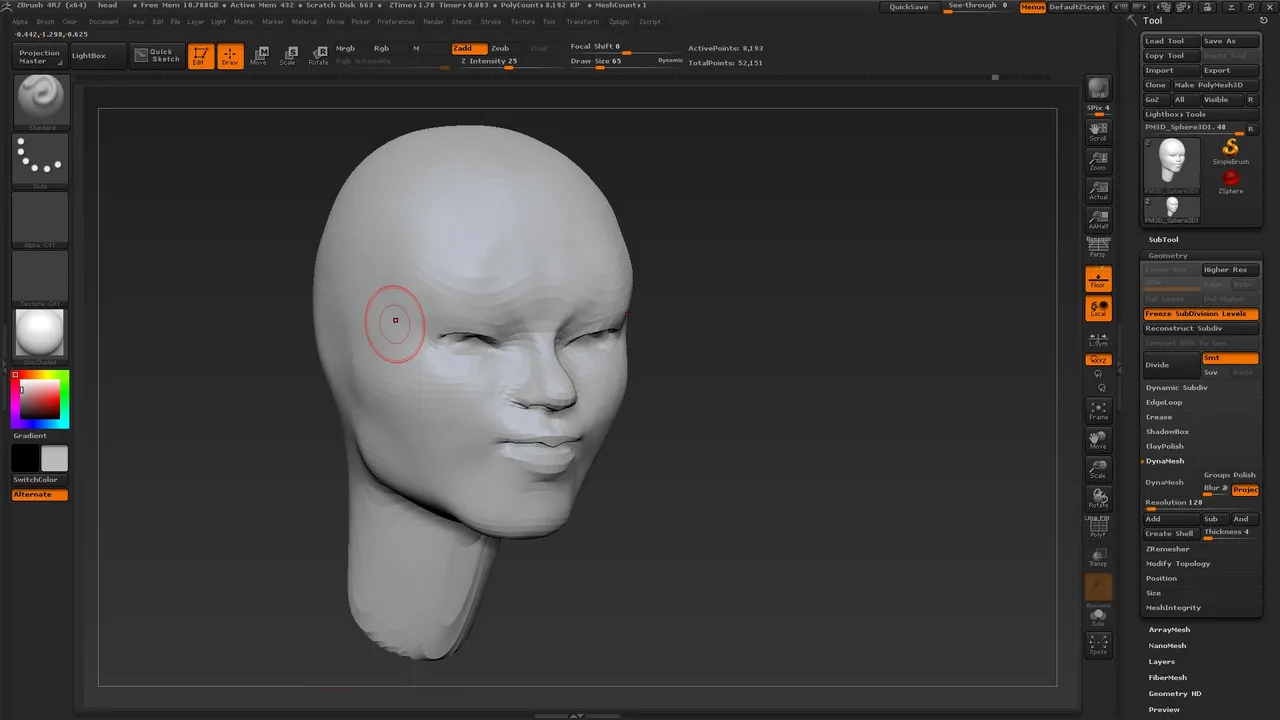Toggle Local symmetry button
The width and height of the screenshot is (1280, 720).
1098,308
